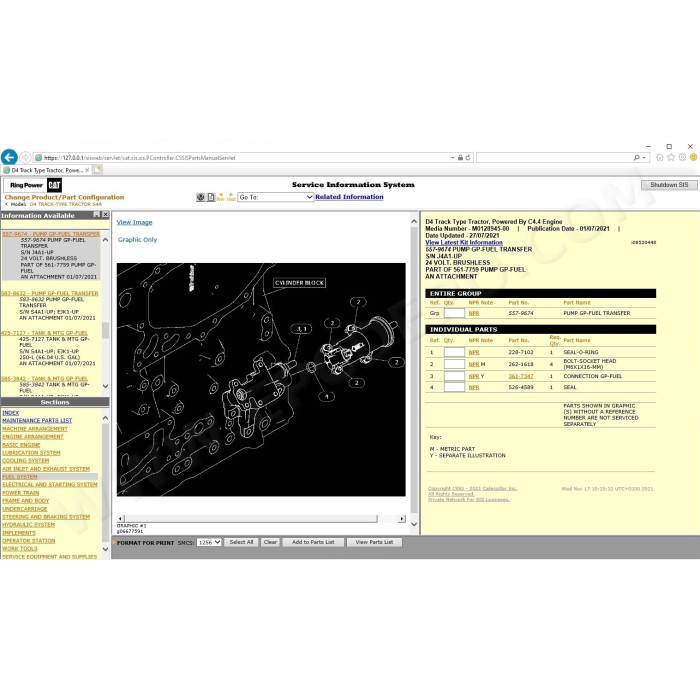Viewport: 700px width, 700px height.
Task: Open 425-7127 TANK & MTG GP-FUEL link
Action: 44,333
